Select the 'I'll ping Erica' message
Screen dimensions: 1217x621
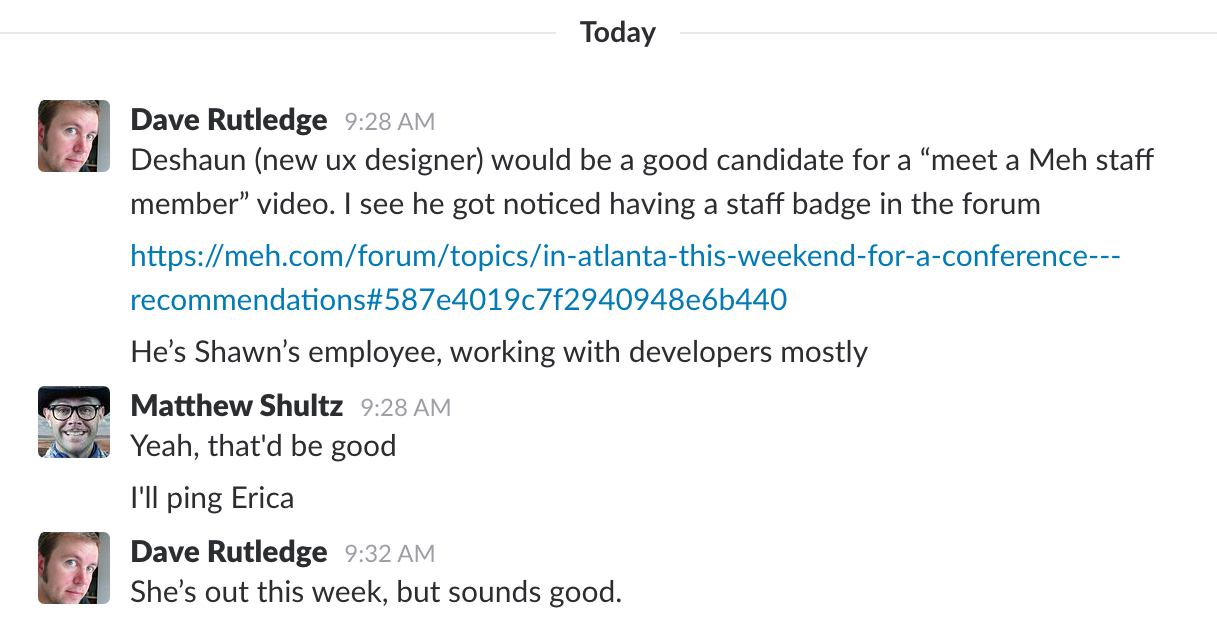(212, 497)
